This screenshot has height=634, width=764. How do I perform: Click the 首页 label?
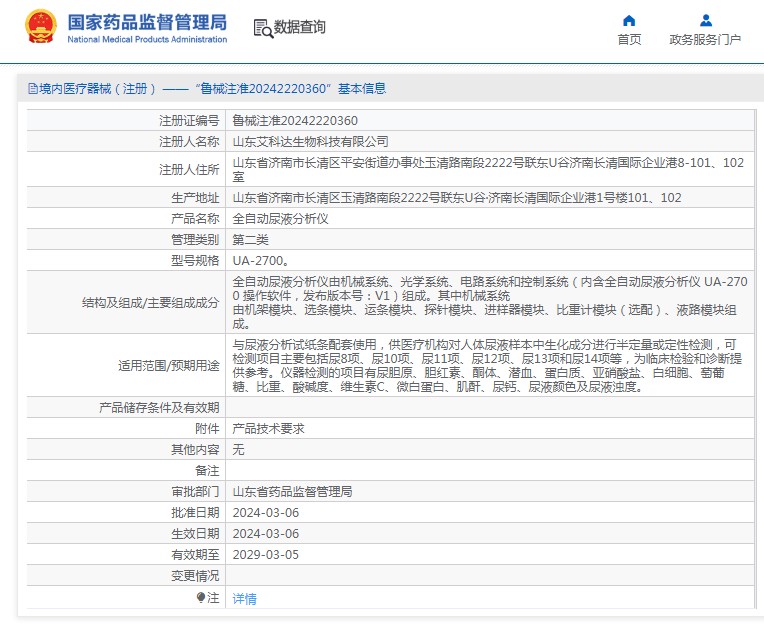click(x=629, y=39)
